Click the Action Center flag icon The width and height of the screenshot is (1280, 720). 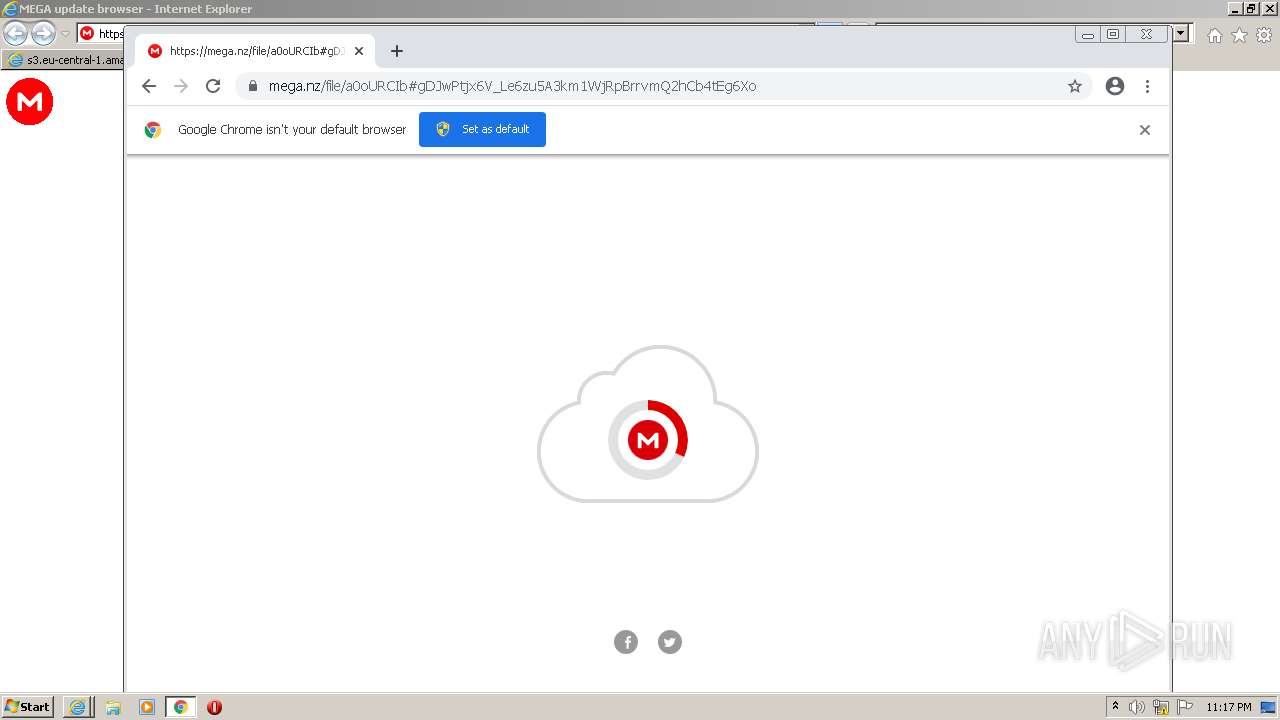(x=1185, y=707)
